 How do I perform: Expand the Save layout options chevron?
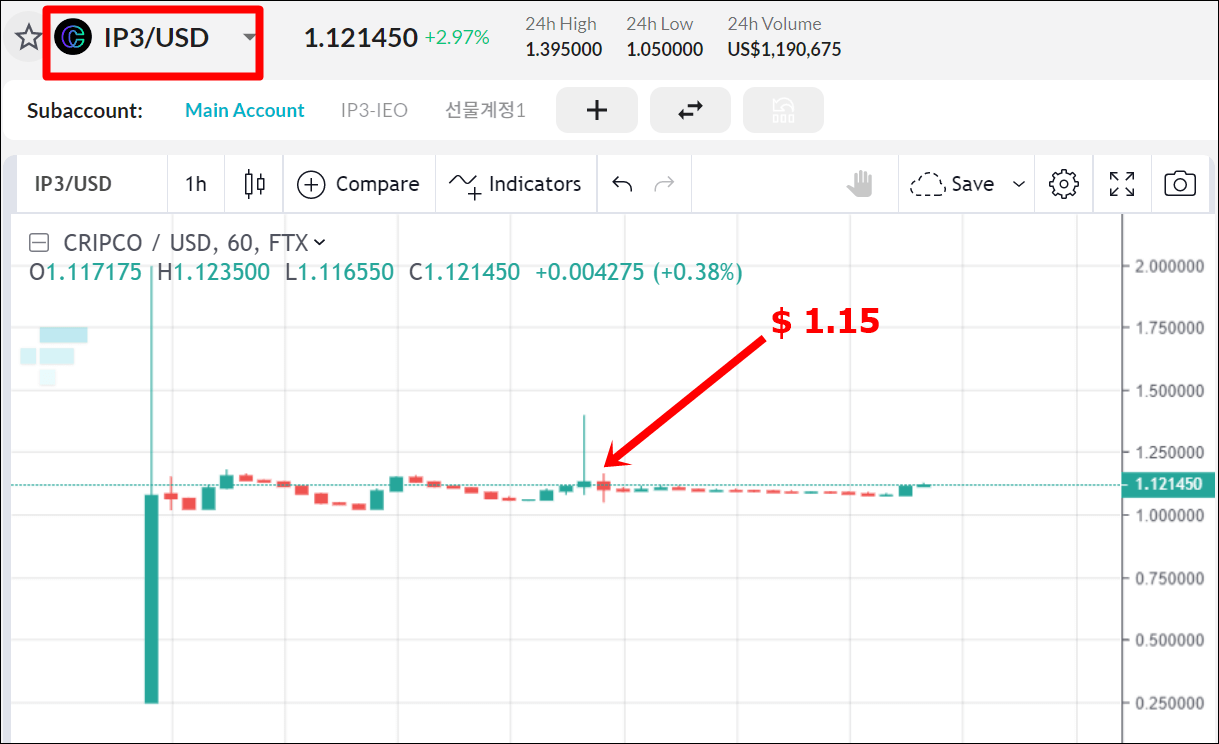pos(1019,184)
